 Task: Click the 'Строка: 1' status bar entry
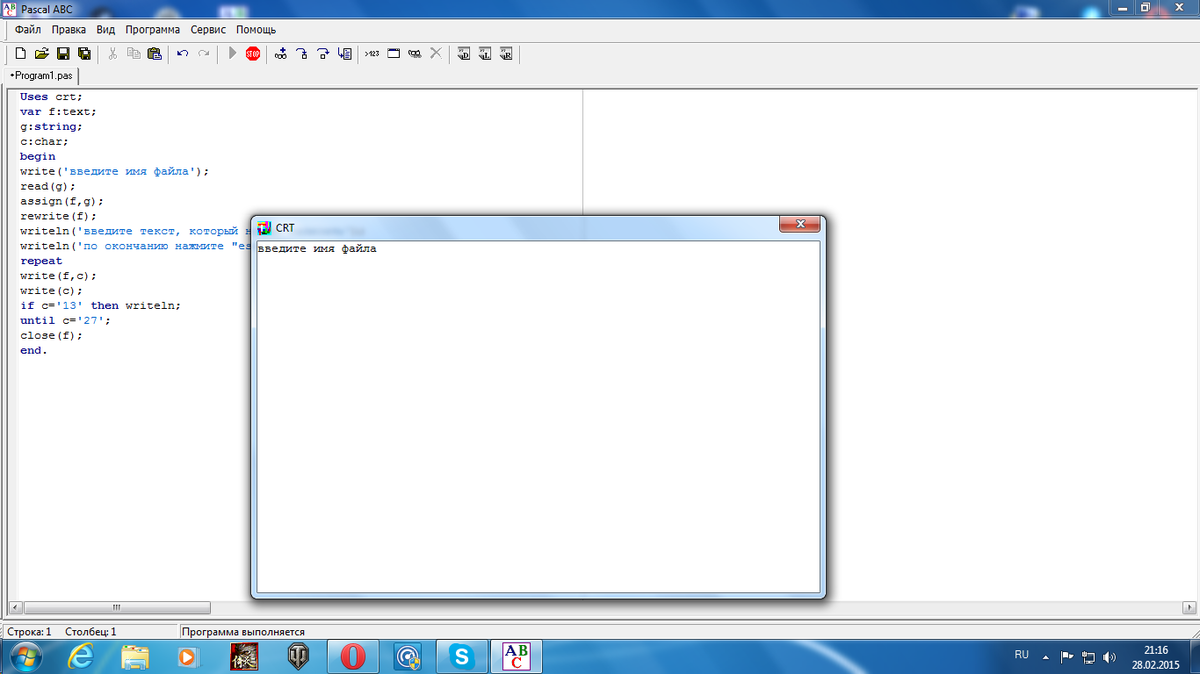tap(29, 632)
